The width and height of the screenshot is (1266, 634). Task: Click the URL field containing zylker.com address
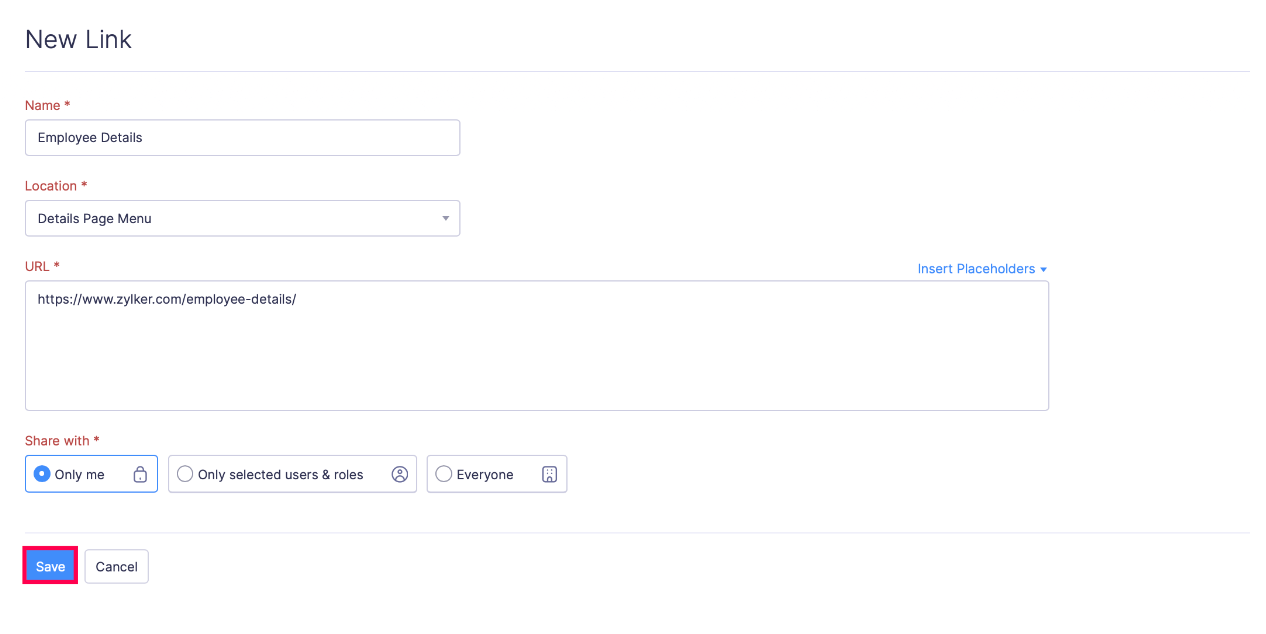coord(536,345)
